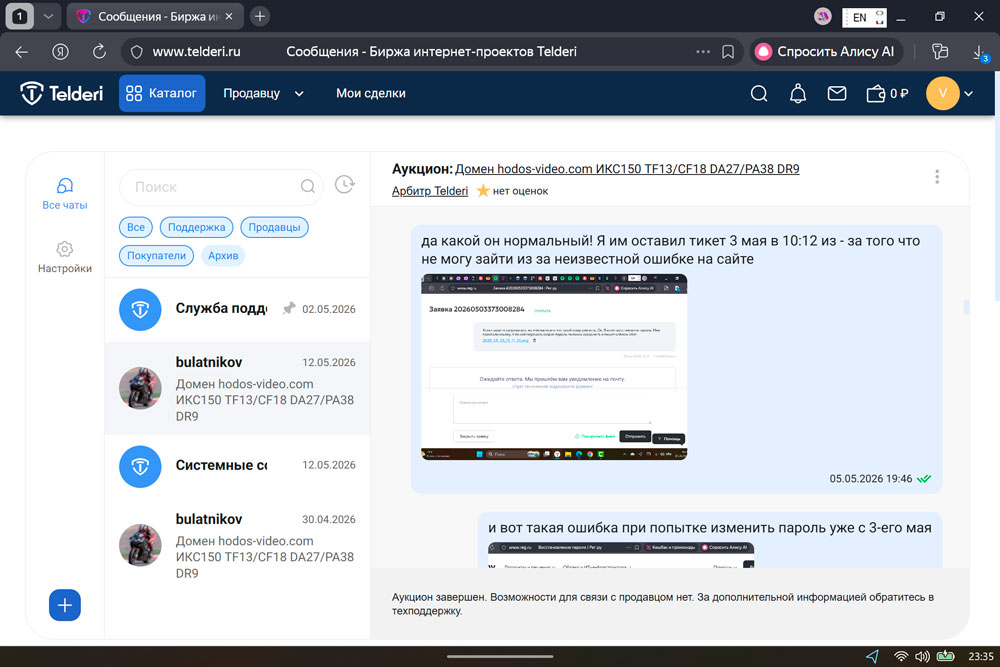Viewport: 1000px width, 667px height.
Task: Open the Wi-Fi tray icon
Action: (x=901, y=656)
